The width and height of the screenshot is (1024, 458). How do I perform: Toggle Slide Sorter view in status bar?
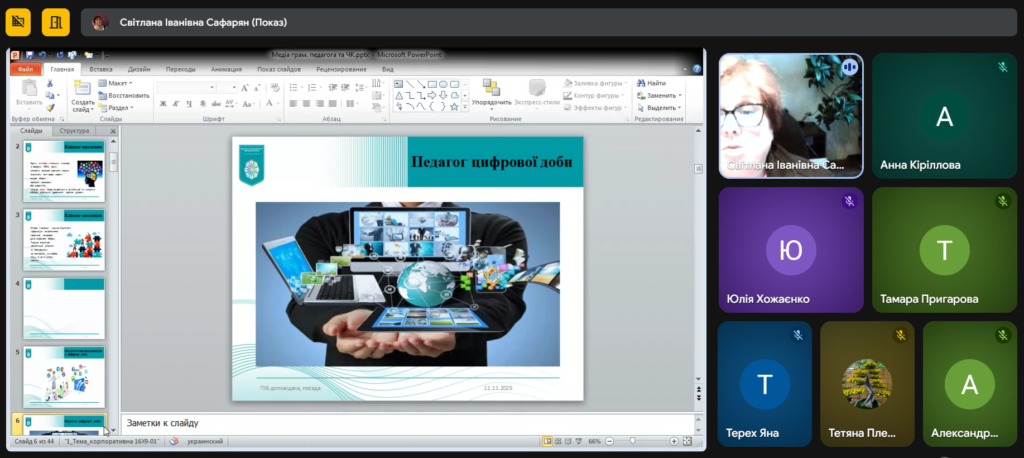(558, 441)
